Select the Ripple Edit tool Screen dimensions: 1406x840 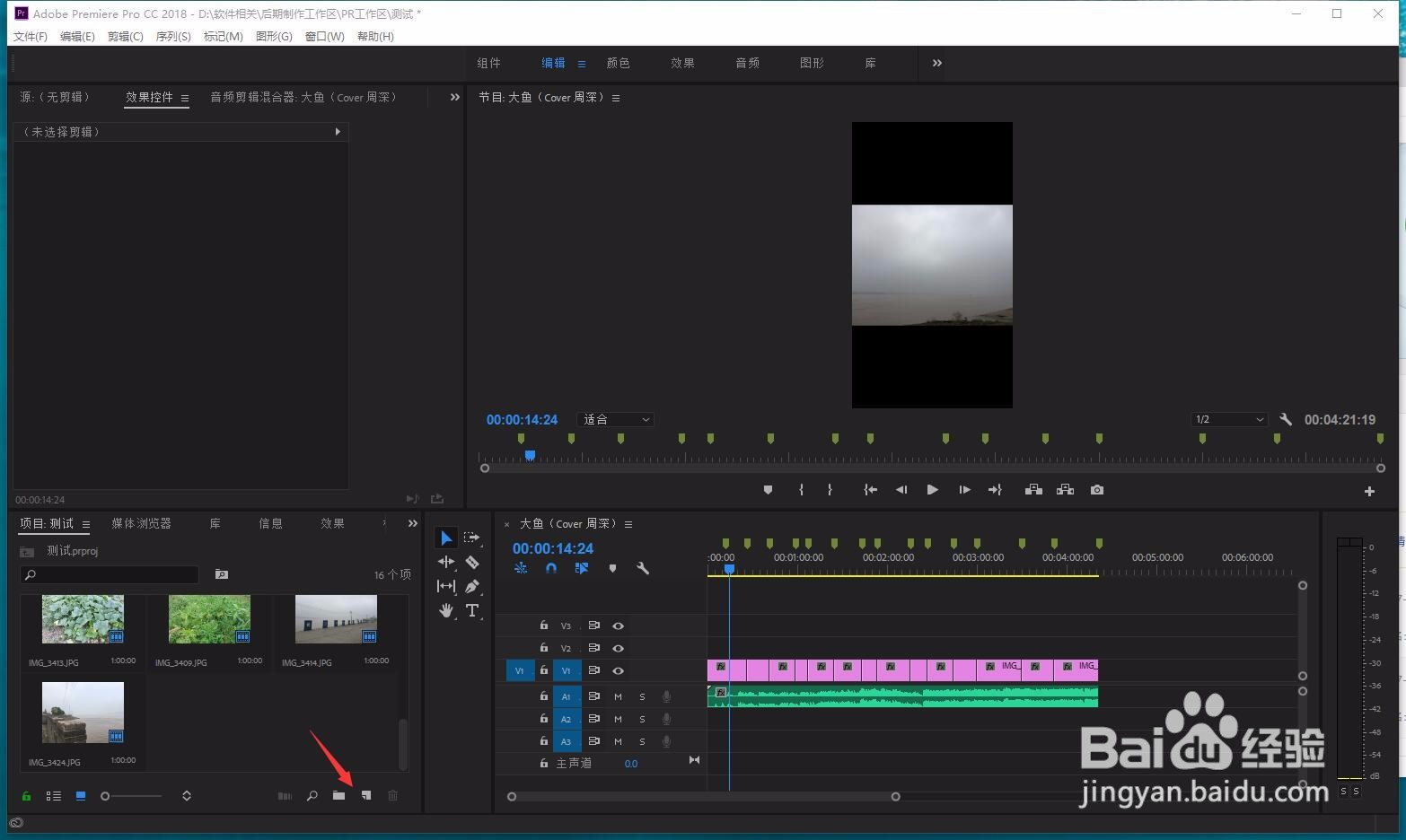click(446, 562)
